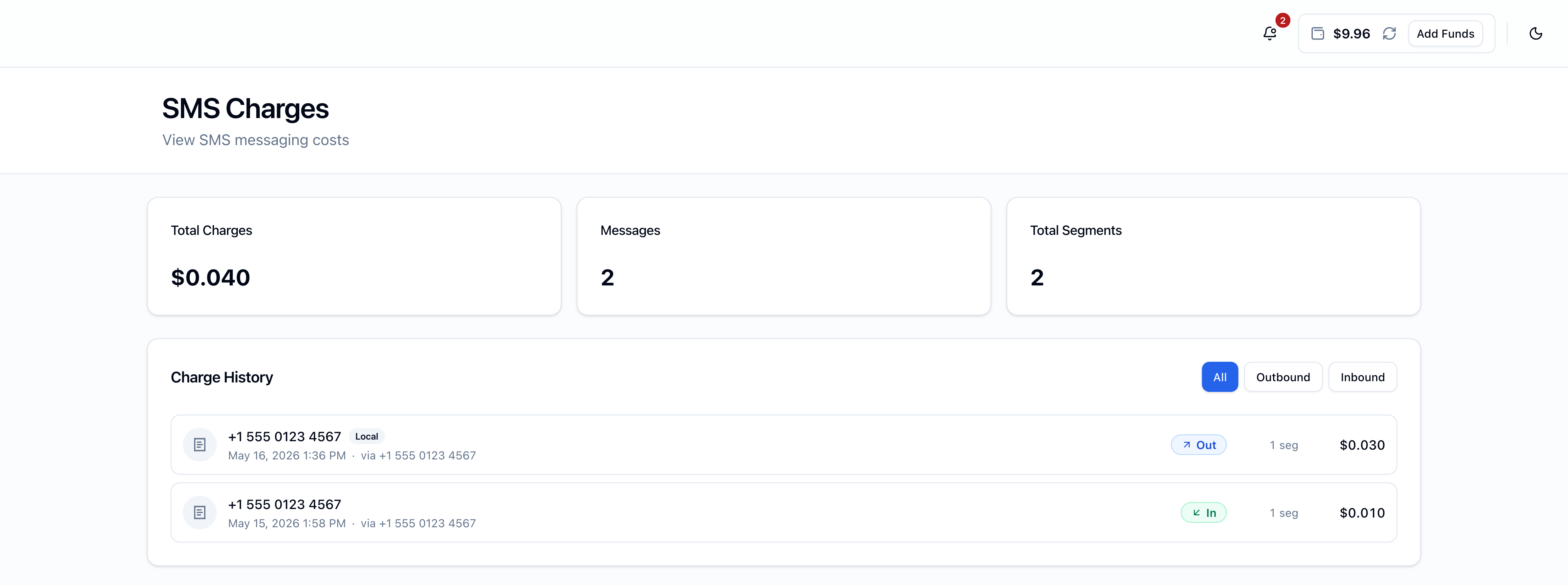Click the Total Charges card
Screen dimensions: 1568x585
pyautogui.click(x=354, y=256)
